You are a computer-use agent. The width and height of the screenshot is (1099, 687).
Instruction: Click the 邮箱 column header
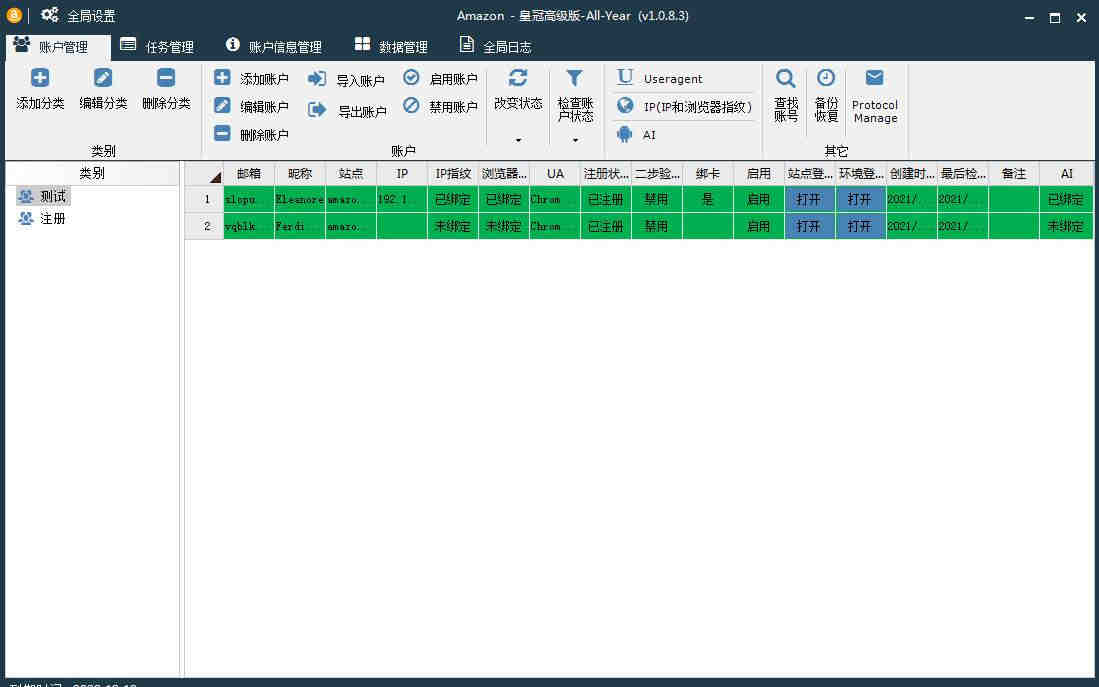tap(249, 173)
